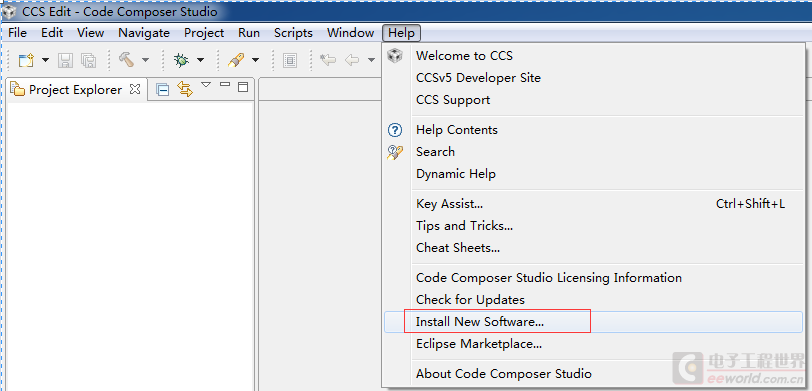Click the green Debug bug icon
The width and height of the screenshot is (812, 391).
click(181, 61)
